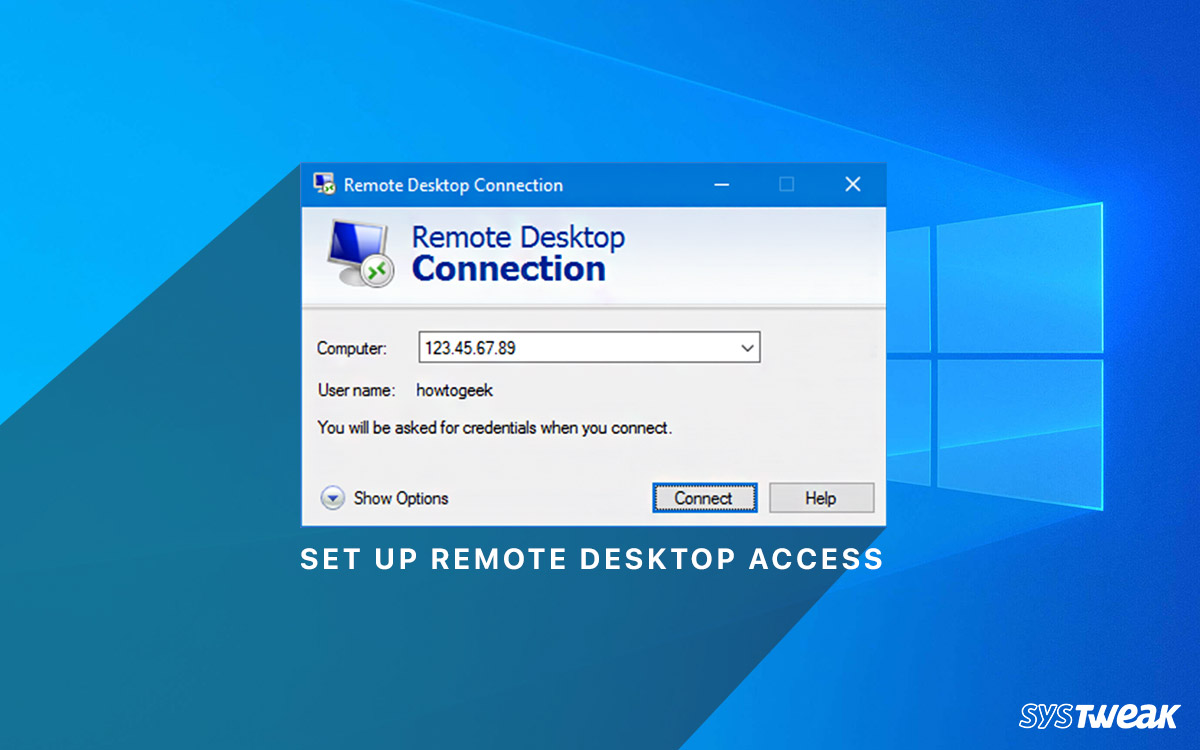
Task: Click the Remote Desktop Connection logo graphic
Action: (357, 250)
